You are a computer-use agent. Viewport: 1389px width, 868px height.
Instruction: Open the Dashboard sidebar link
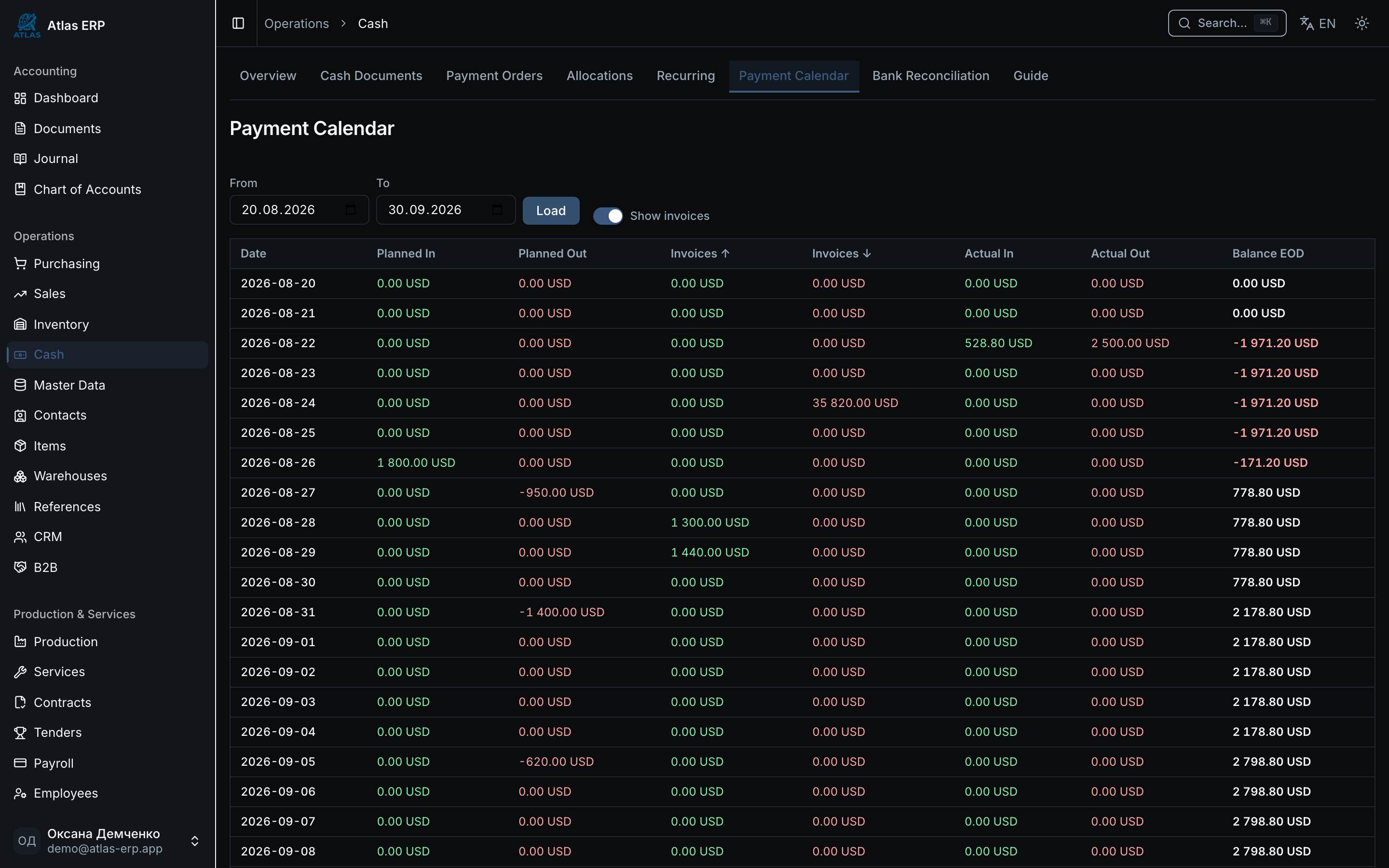click(108, 98)
